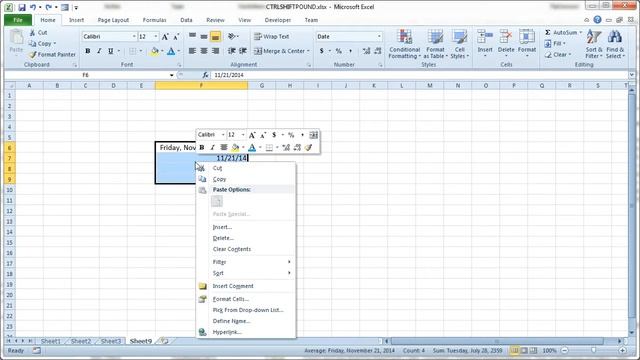Open the ribbon font name dropdown
640x360 pixels.
[134, 37]
